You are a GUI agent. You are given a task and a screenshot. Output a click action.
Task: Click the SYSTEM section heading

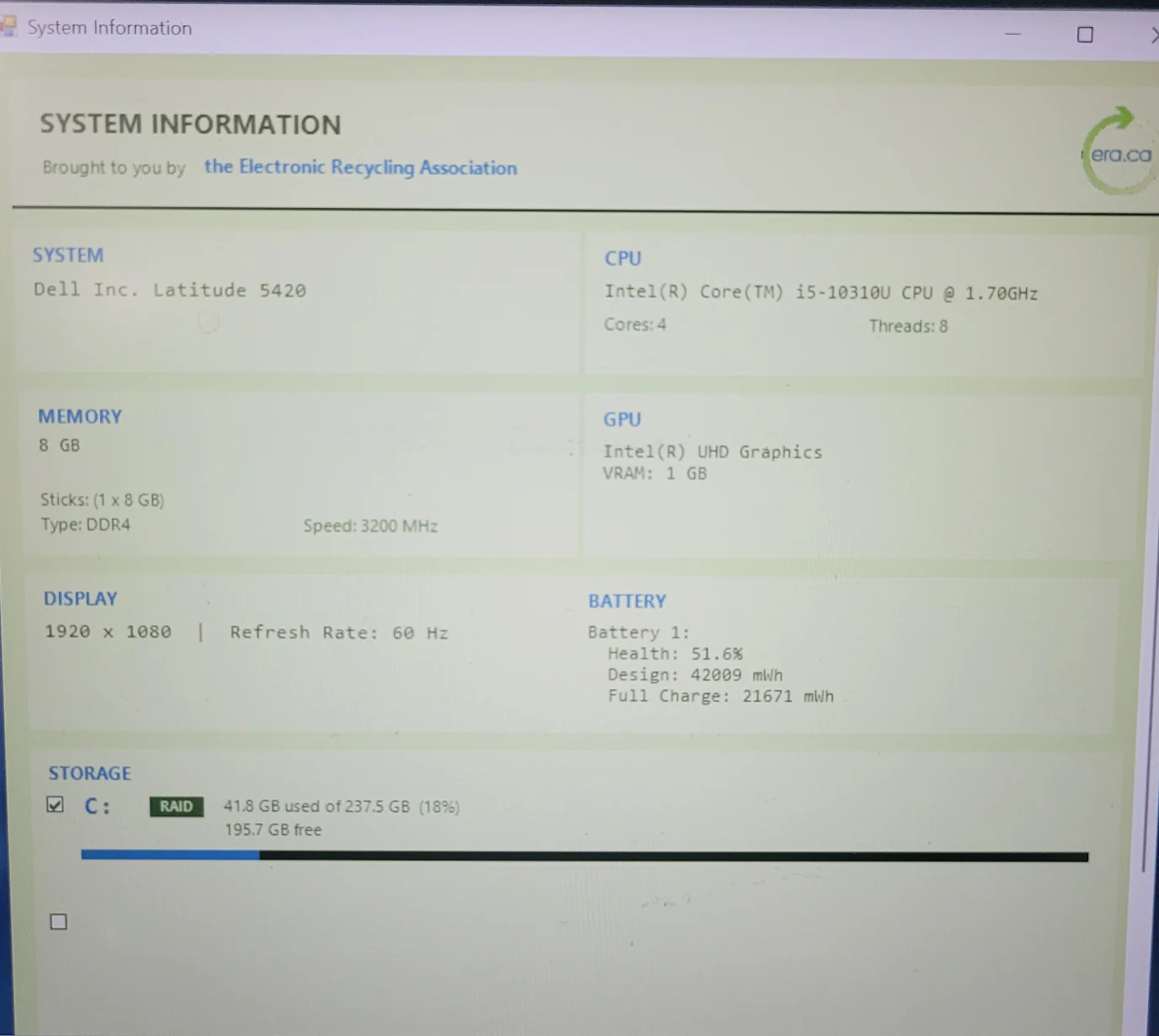click(x=68, y=255)
